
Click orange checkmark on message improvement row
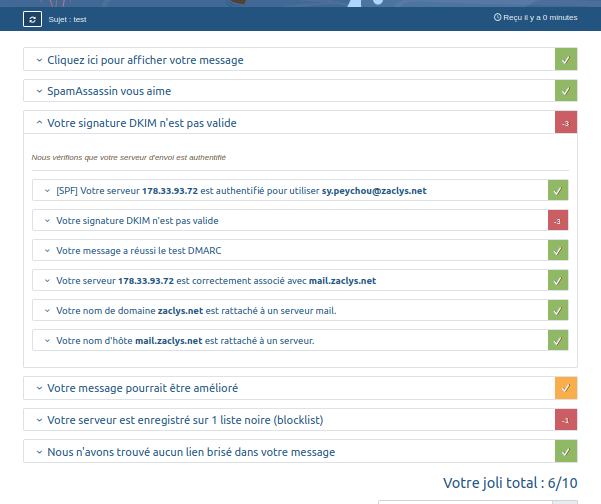click(566, 387)
